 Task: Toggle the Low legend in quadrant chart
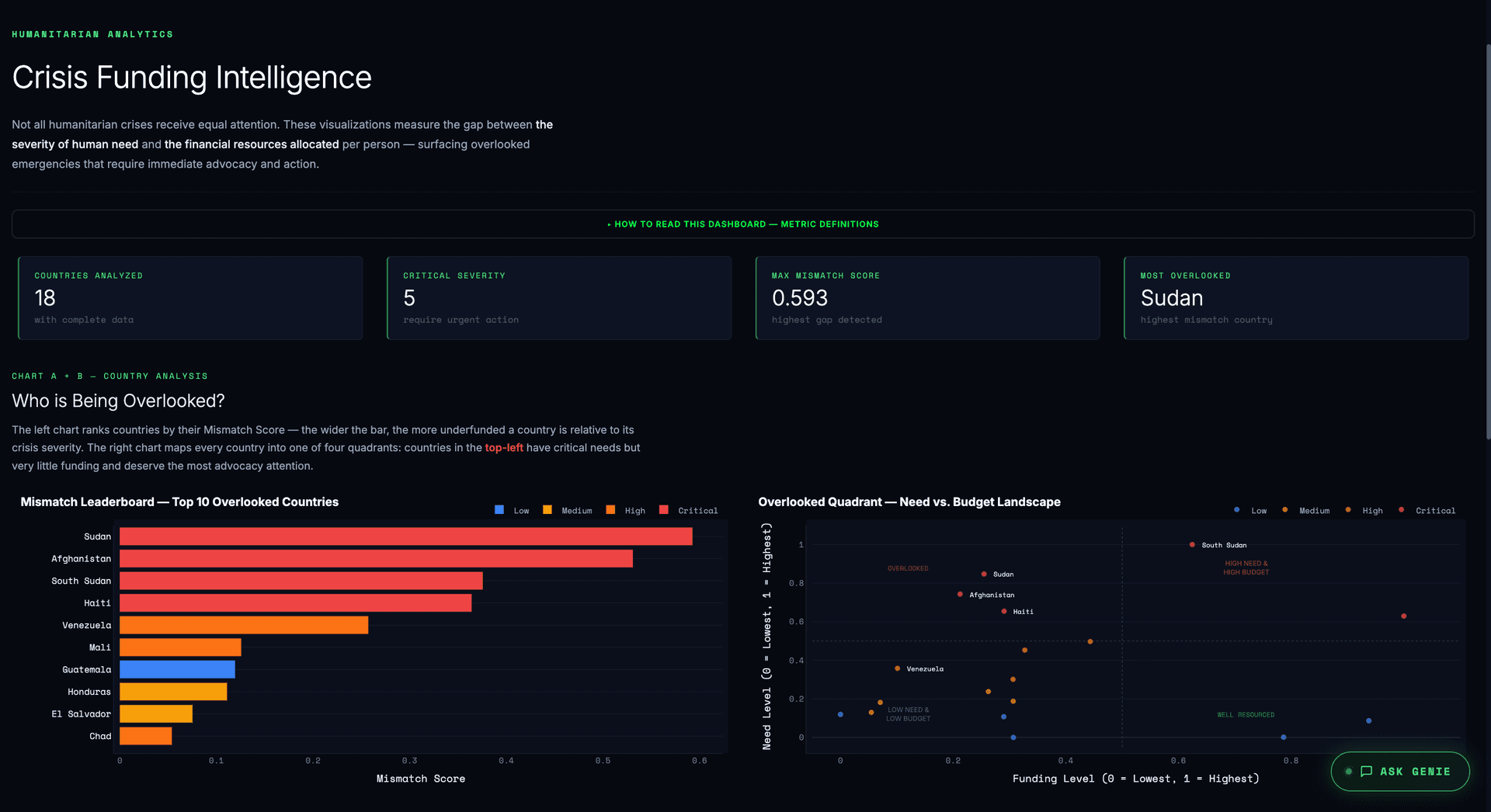click(x=1237, y=510)
